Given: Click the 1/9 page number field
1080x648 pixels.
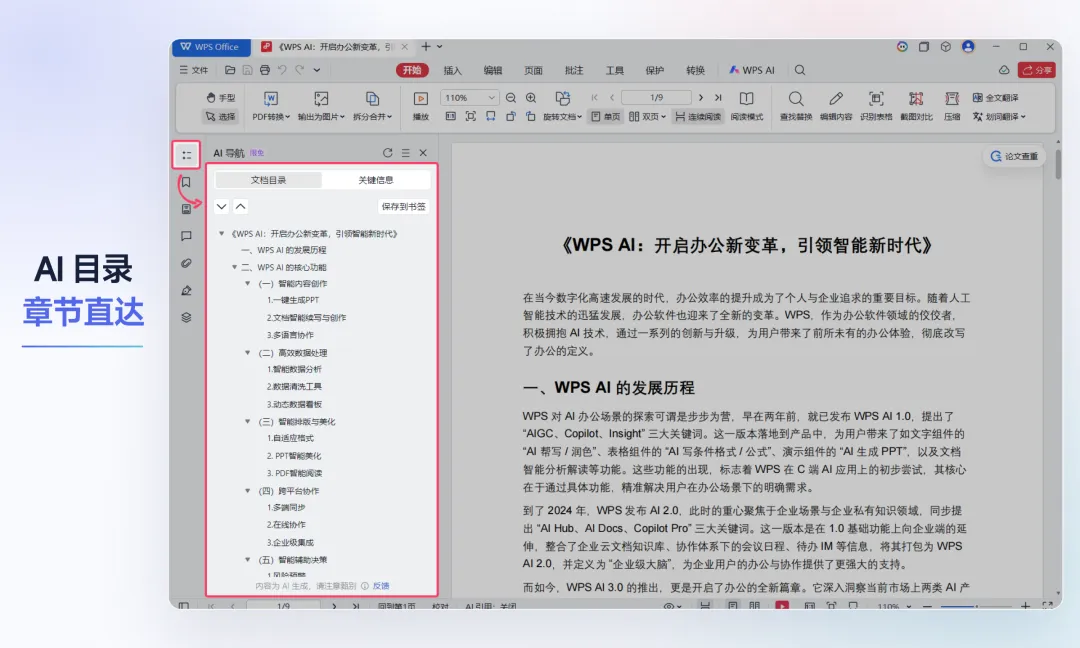Looking at the screenshot, I should 656,98.
